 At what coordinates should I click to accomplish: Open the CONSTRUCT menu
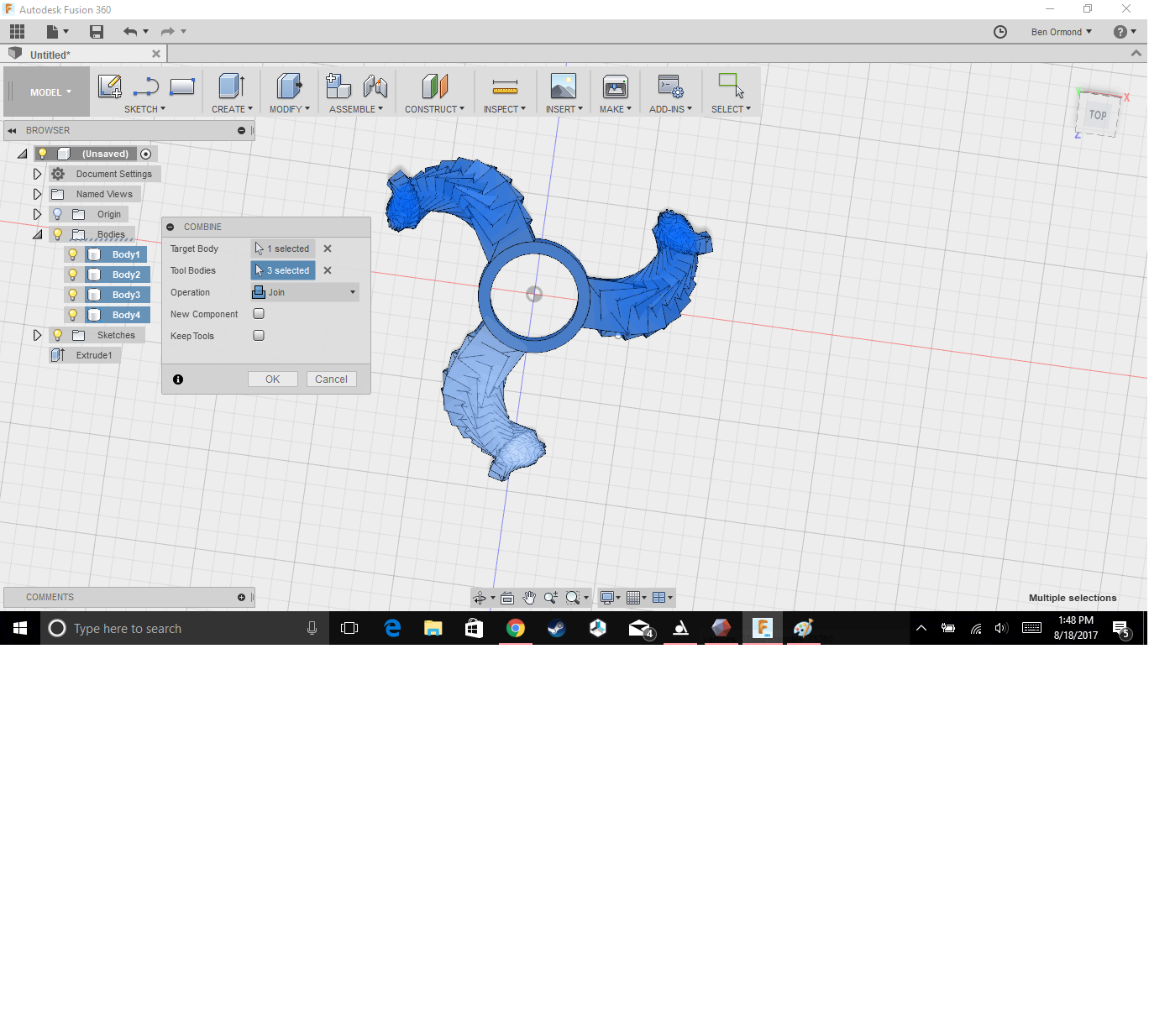click(x=433, y=109)
